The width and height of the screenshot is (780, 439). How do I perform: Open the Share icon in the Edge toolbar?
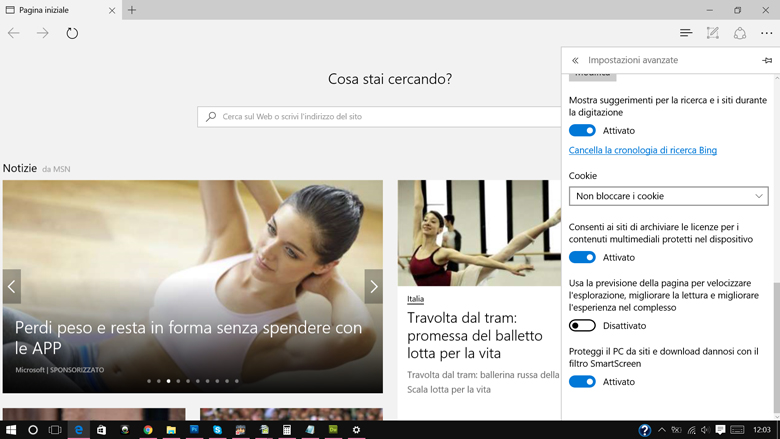pos(740,33)
